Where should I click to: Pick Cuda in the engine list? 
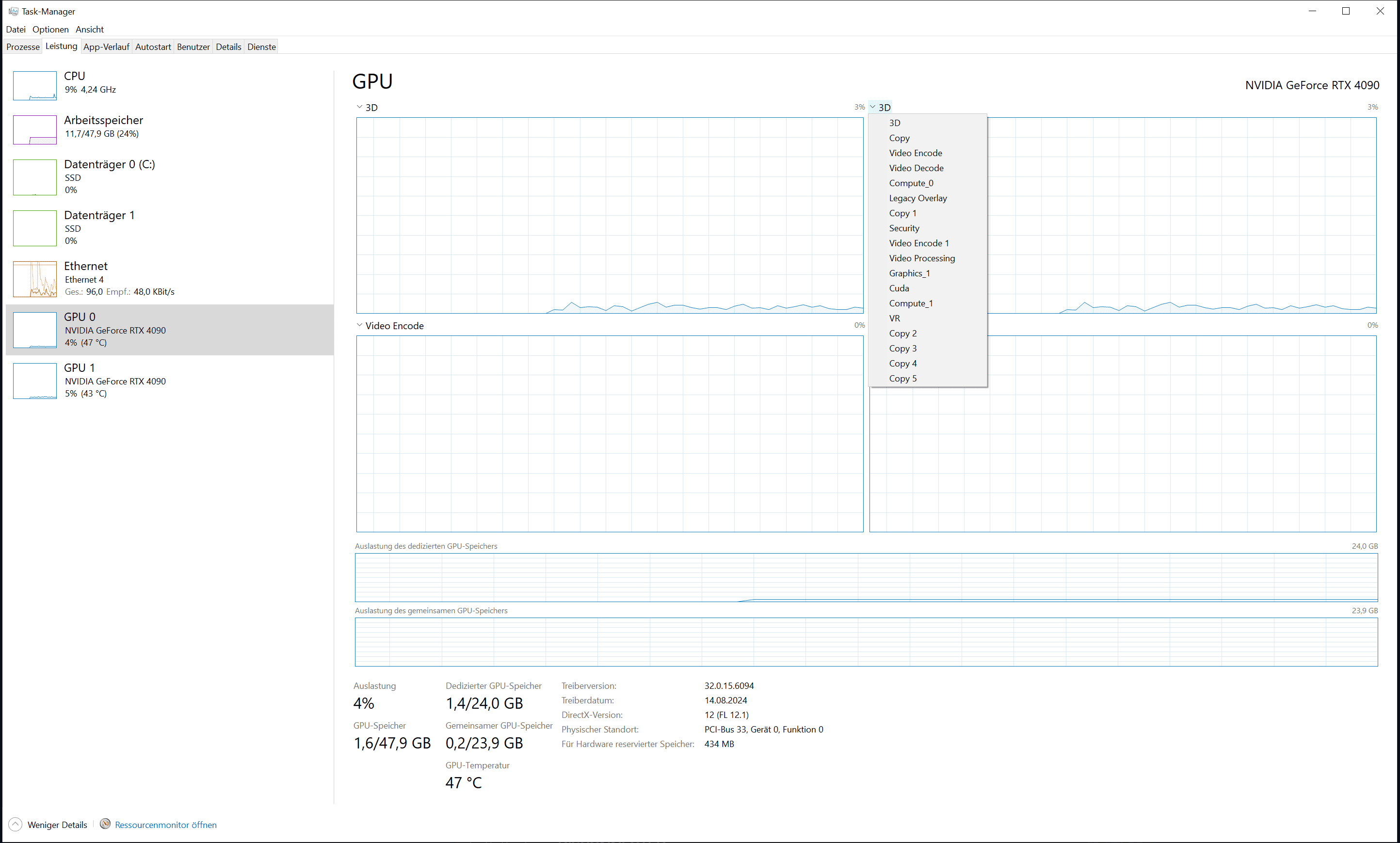tap(899, 288)
